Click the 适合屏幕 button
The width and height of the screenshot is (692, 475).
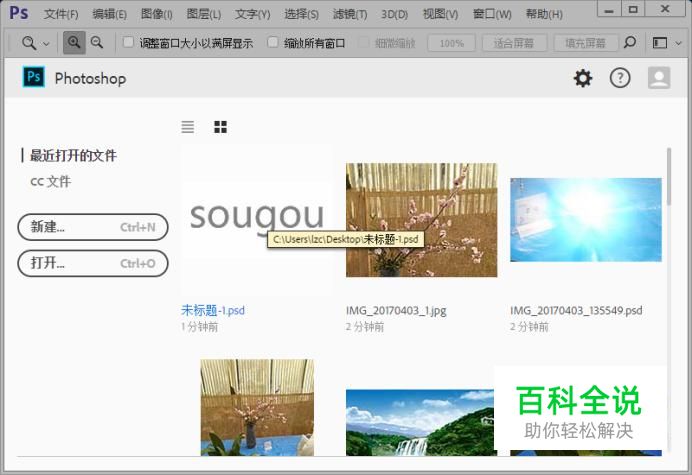pos(514,43)
